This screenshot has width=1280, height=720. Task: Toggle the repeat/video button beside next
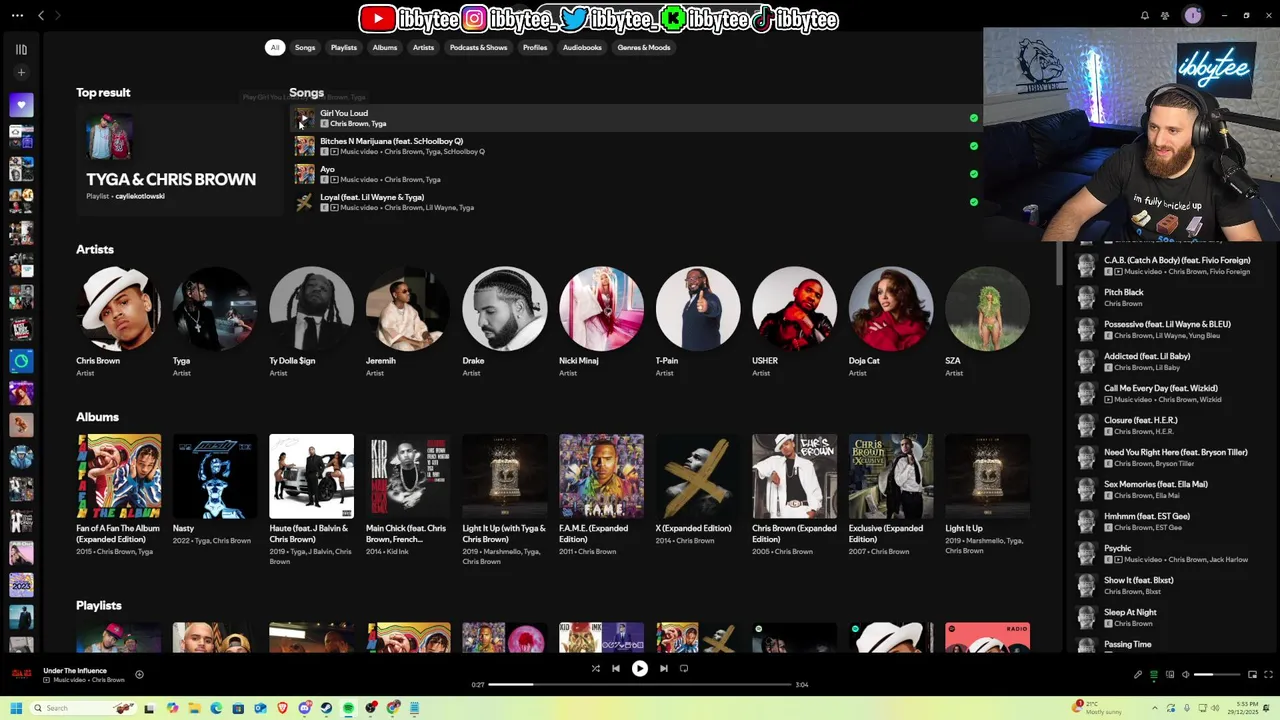click(x=684, y=668)
